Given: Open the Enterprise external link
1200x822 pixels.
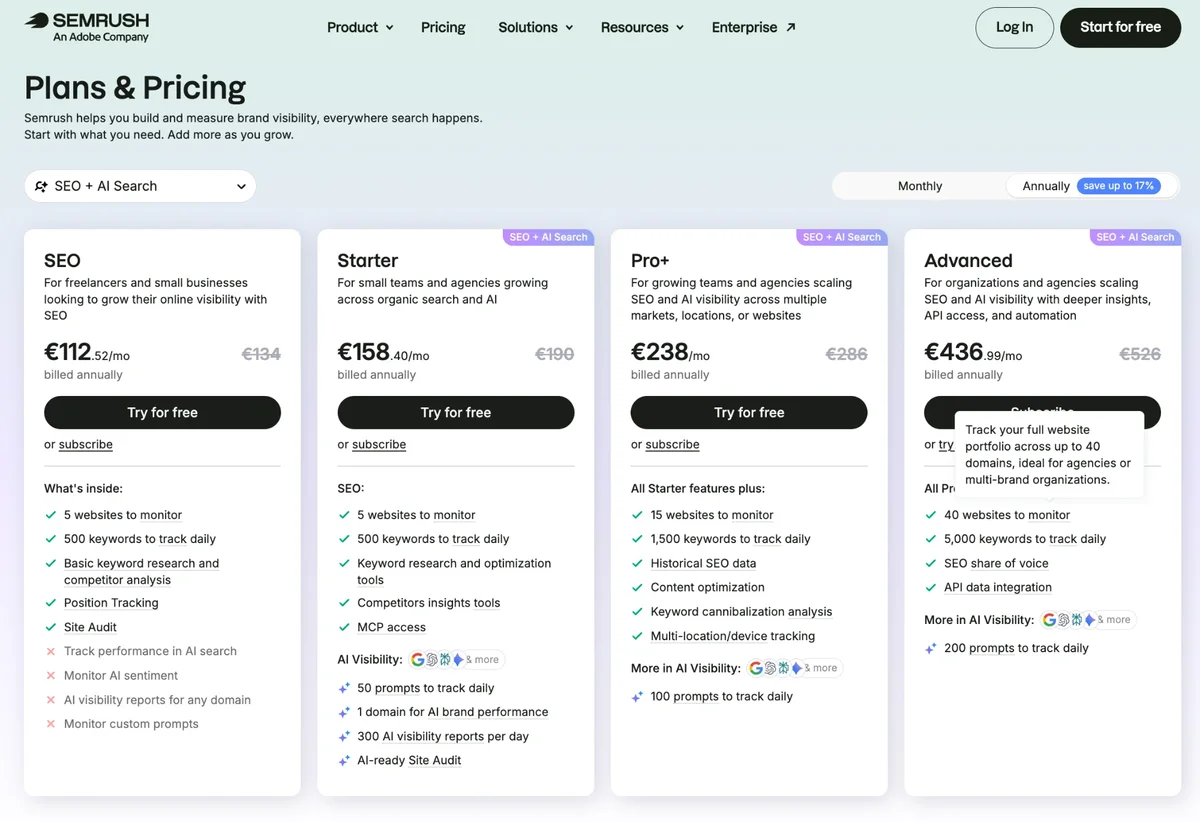Looking at the screenshot, I should (754, 27).
